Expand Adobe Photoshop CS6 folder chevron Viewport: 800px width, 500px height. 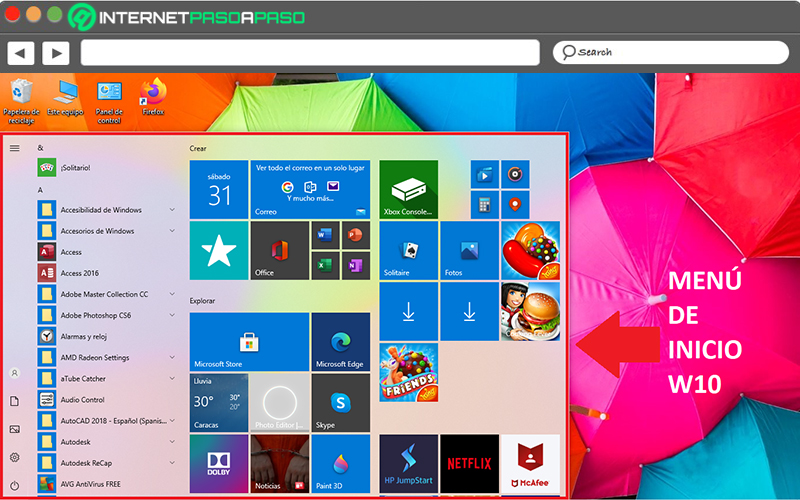pyautogui.click(x=172, y=315)
